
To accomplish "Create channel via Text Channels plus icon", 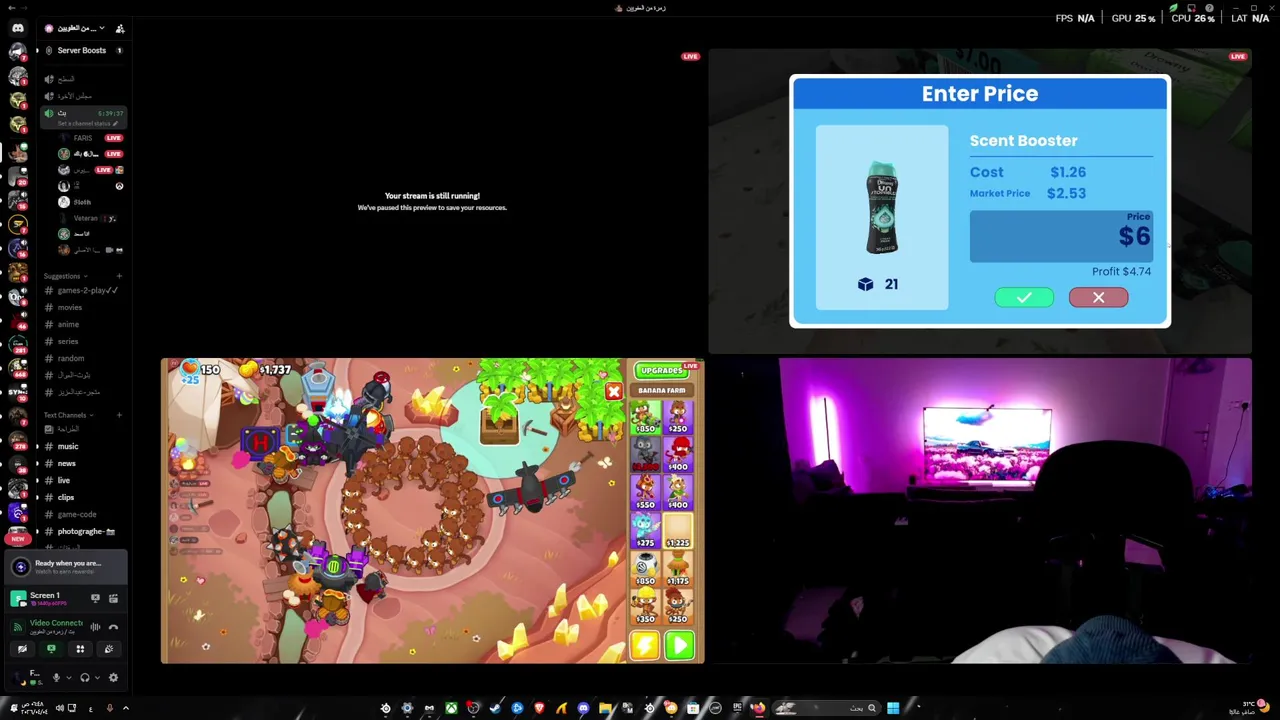I will point(119,415).
